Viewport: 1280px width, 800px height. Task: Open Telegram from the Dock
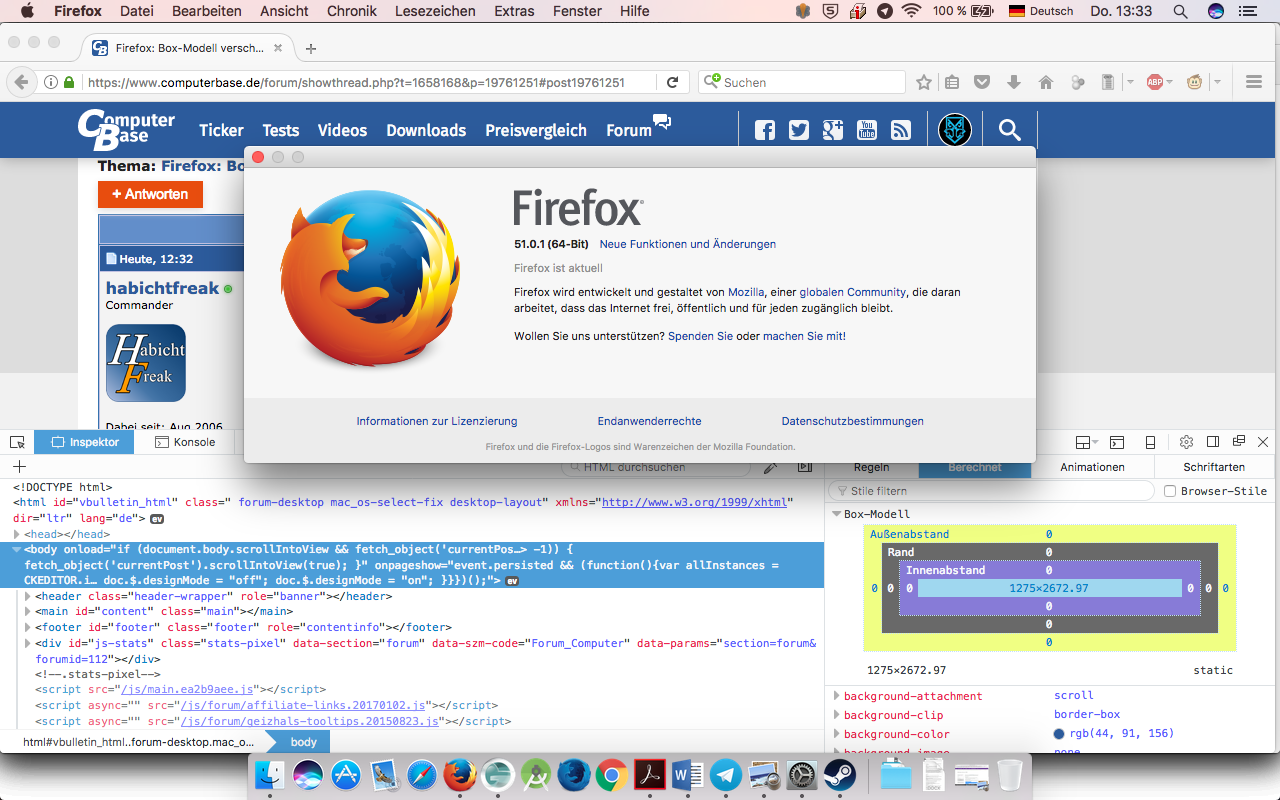point(726,775)
